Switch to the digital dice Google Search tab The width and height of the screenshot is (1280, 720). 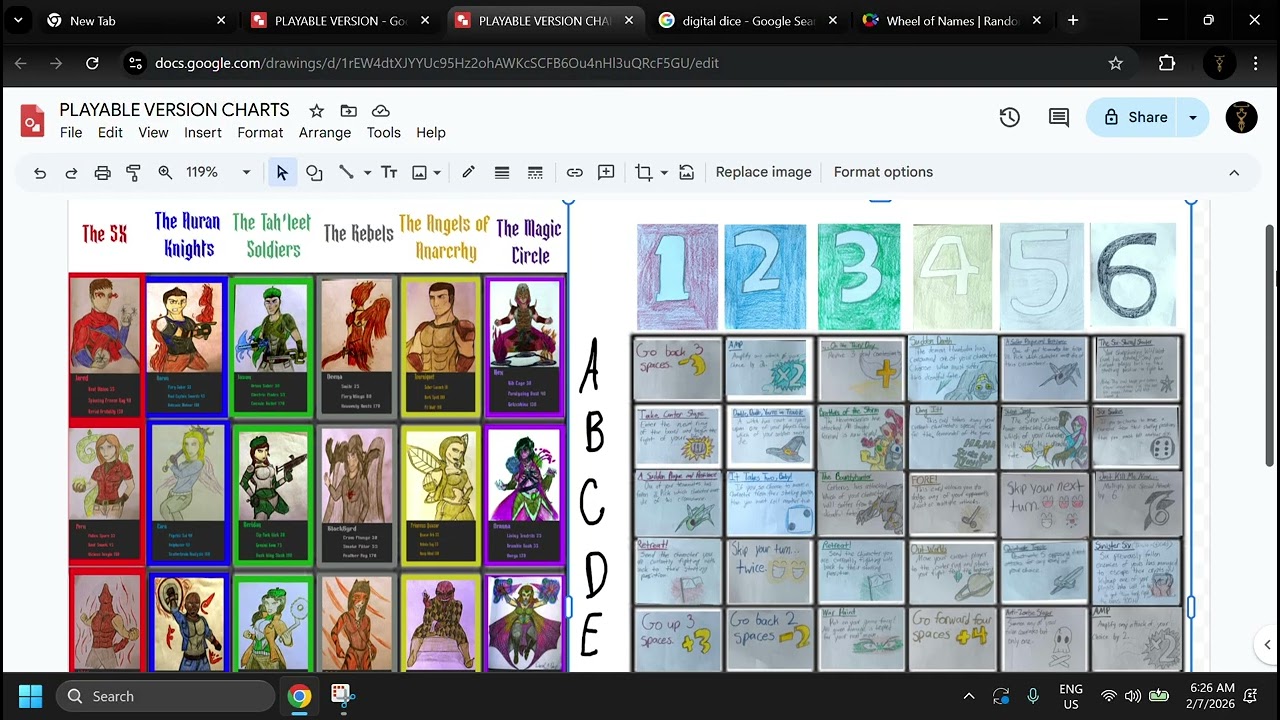[x=746, y=20]
